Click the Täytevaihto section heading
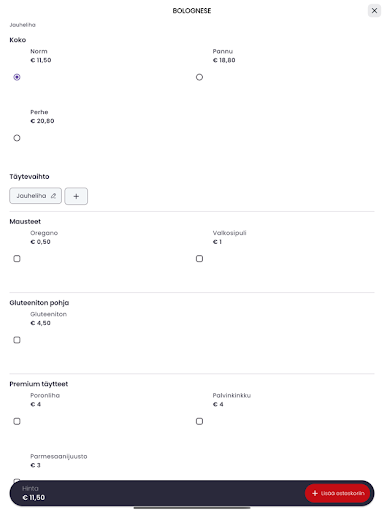The width and height of the screenshot is (384, 512). 29,176
